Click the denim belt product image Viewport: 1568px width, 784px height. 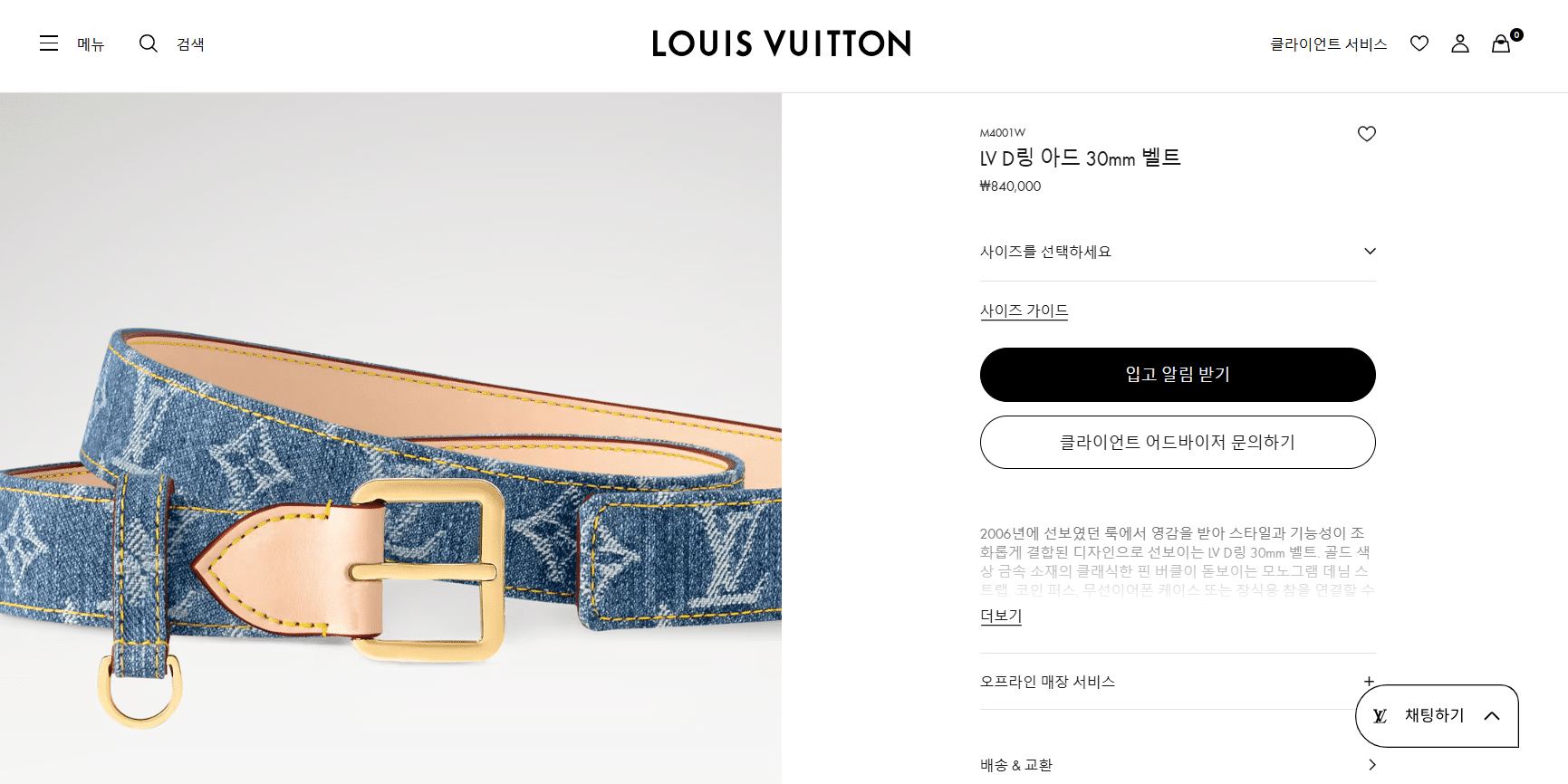point(390,438)
